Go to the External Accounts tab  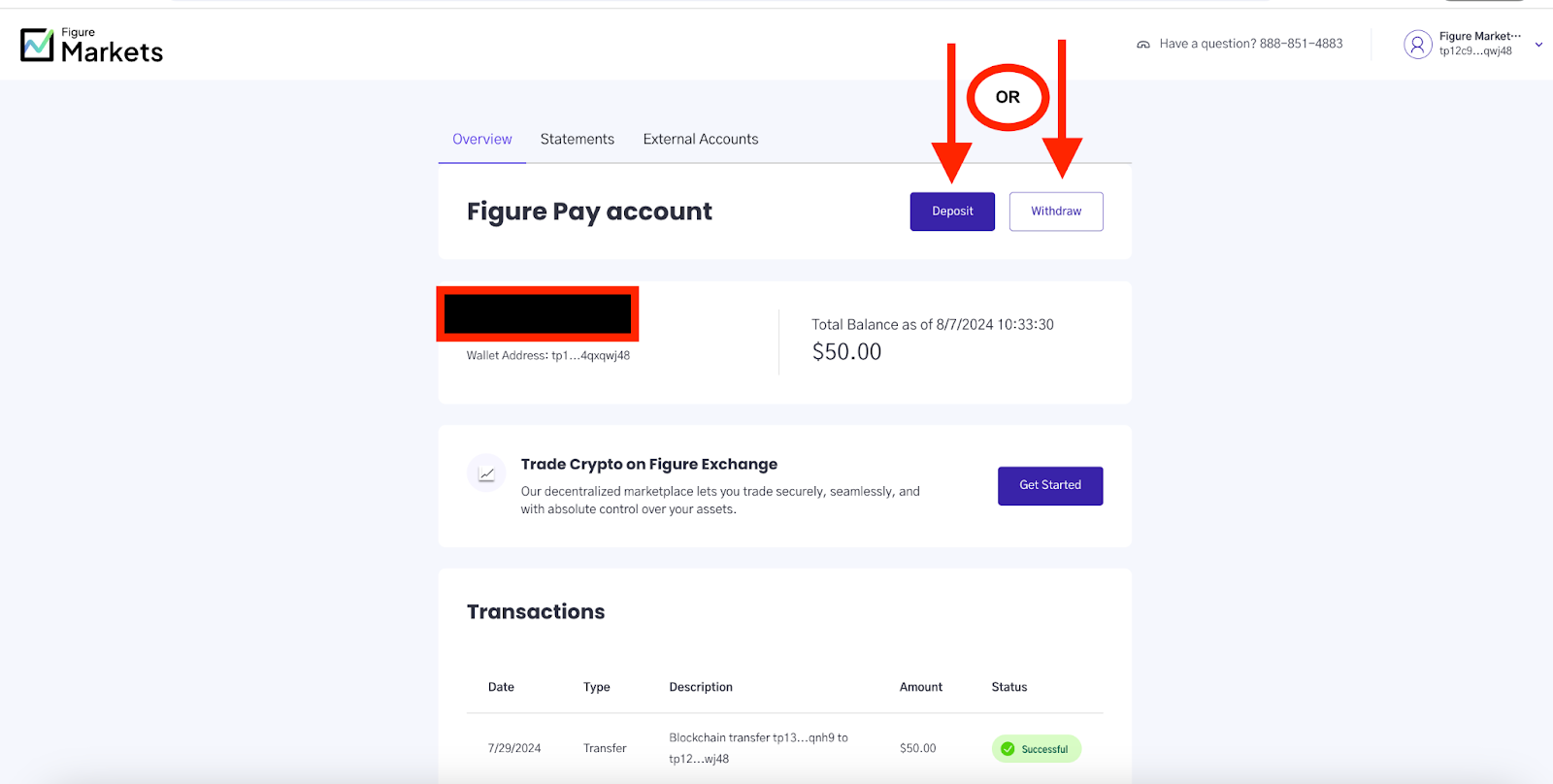[x=701, y=139]
